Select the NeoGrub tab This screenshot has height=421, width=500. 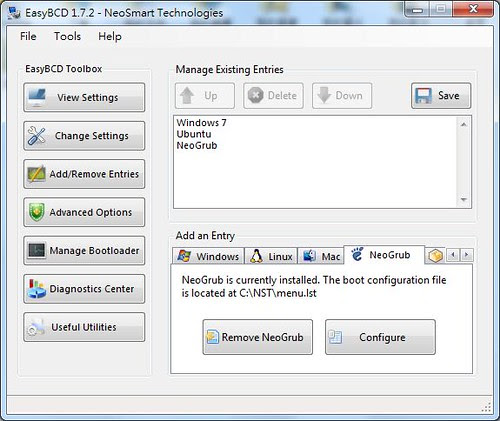tap(384, 255)
